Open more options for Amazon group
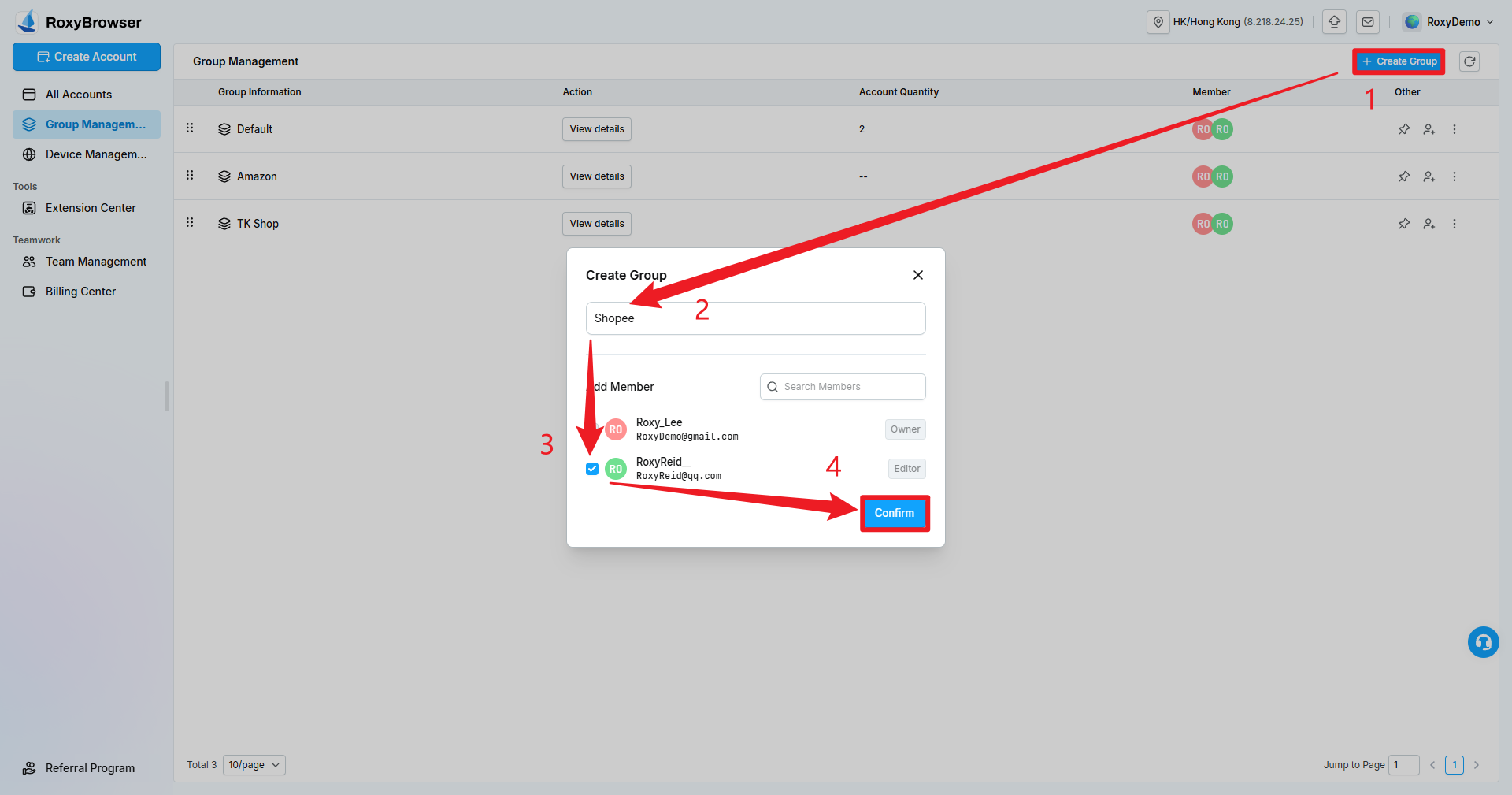The width and height of the screenshot is (1512, 795). coord(1455,176)
